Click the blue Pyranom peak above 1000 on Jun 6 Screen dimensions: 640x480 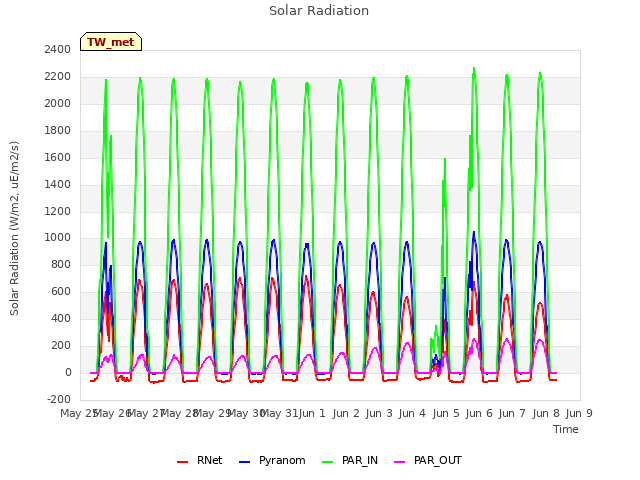point(474,233)
